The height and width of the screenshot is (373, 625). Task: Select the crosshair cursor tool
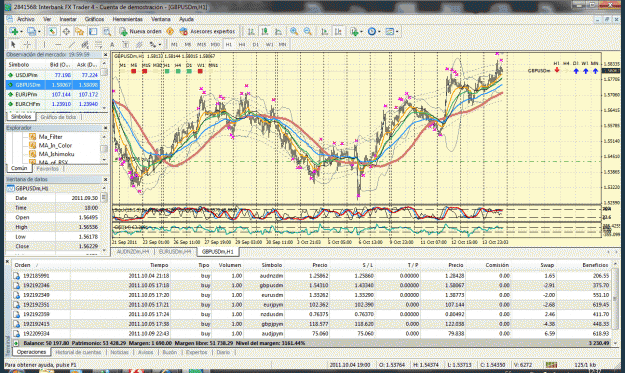28,45
